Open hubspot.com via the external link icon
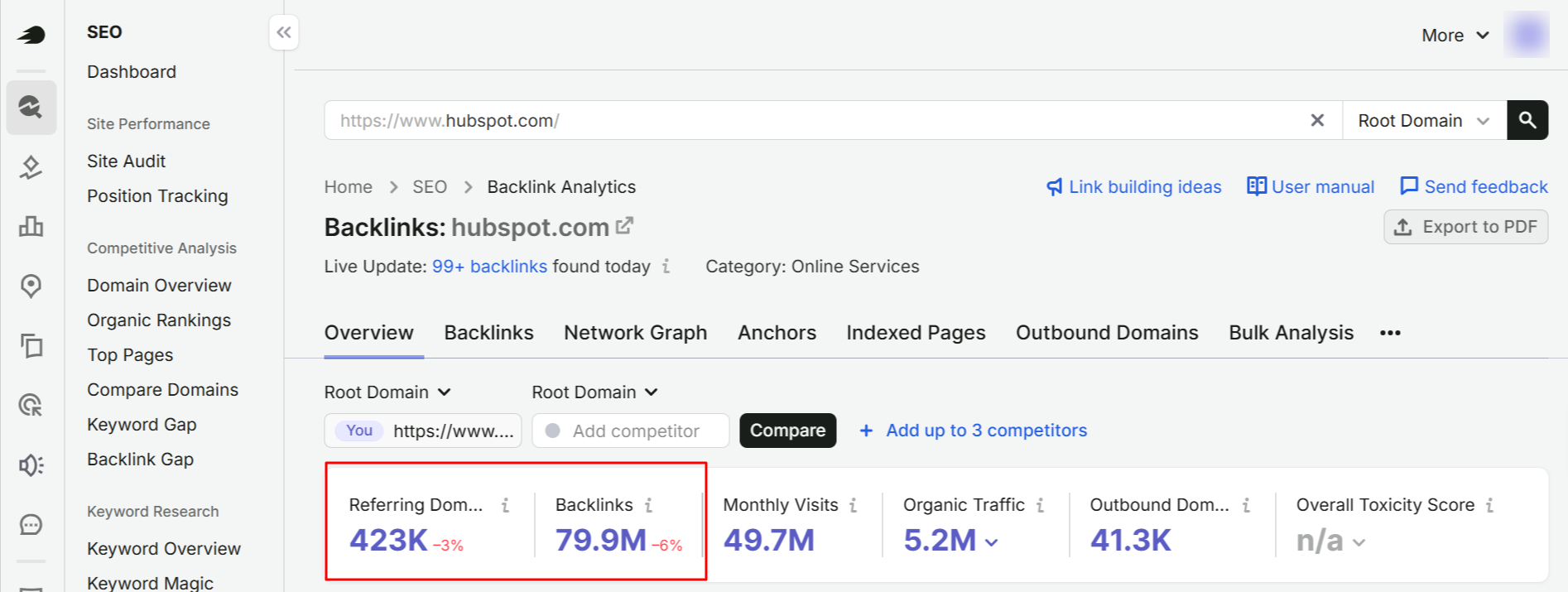 coord(624,225)
